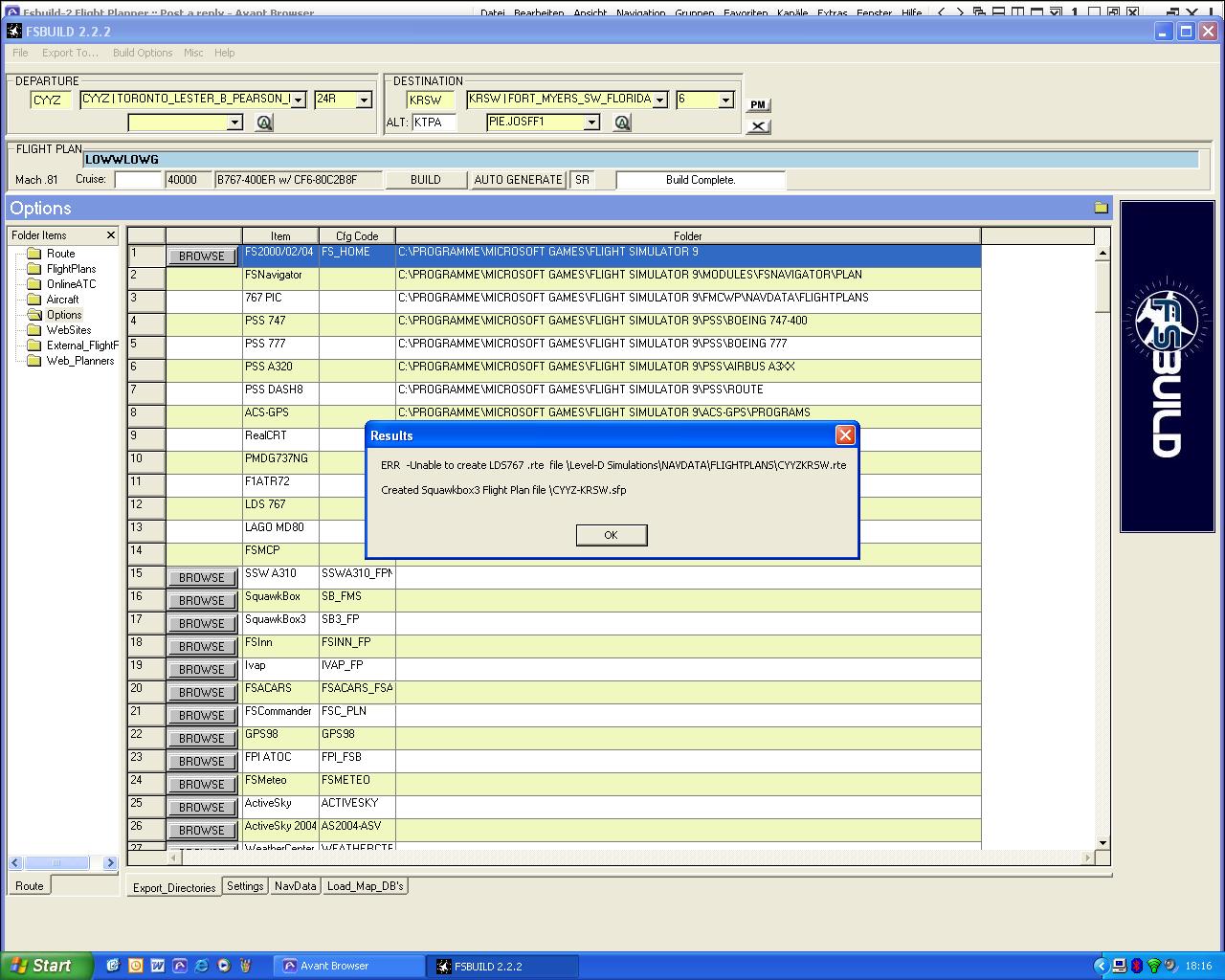This screenshot has height=980, width=1225.
Task: Click the table vertical scrollbar down arrow
Action: [x=1102, y=842]
